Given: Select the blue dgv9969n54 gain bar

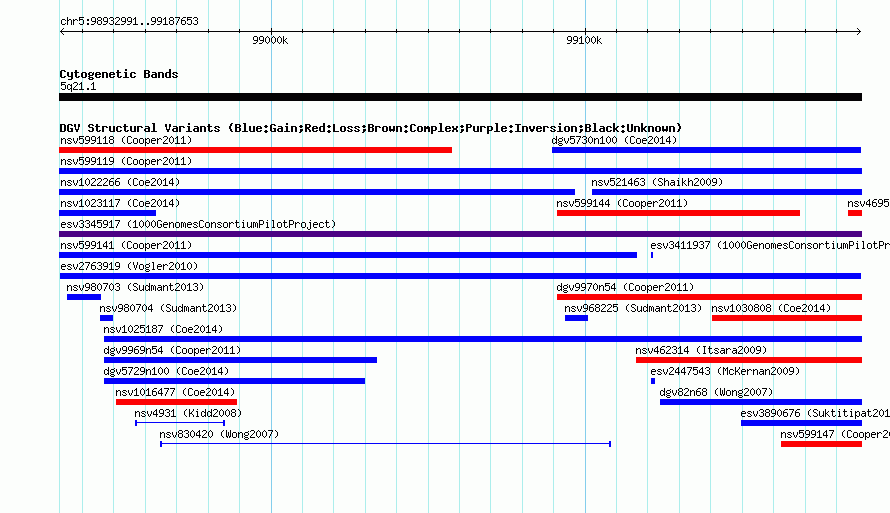Looking at the screenshot, I should tap(240, 360).
